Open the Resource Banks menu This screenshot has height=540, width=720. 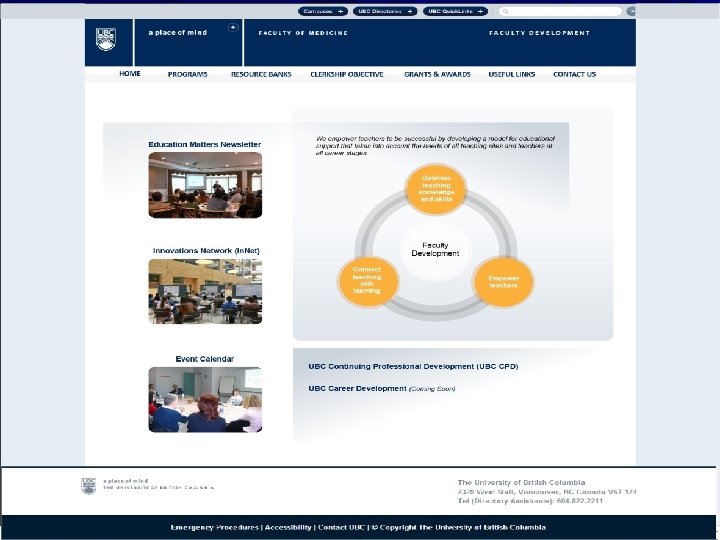click(x=261, y=74)
